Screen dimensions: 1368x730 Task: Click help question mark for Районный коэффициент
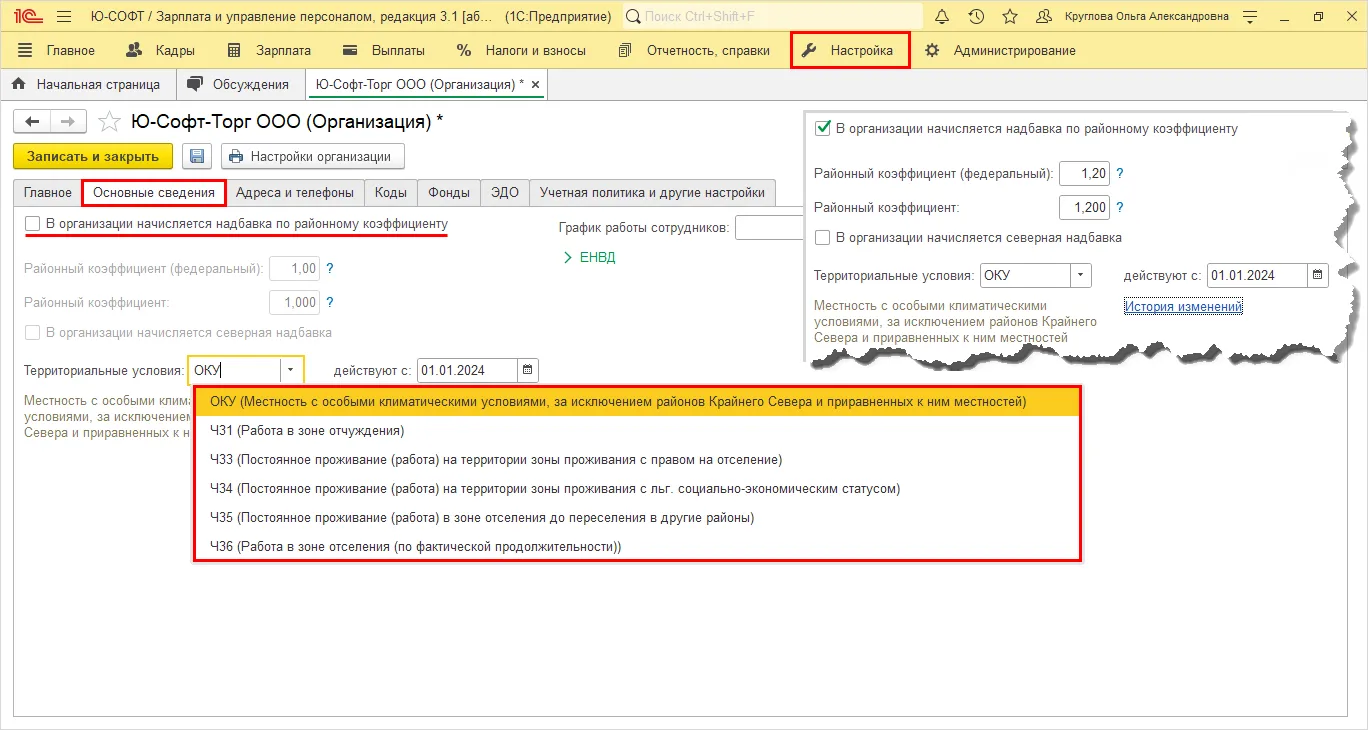coord(330,303)
